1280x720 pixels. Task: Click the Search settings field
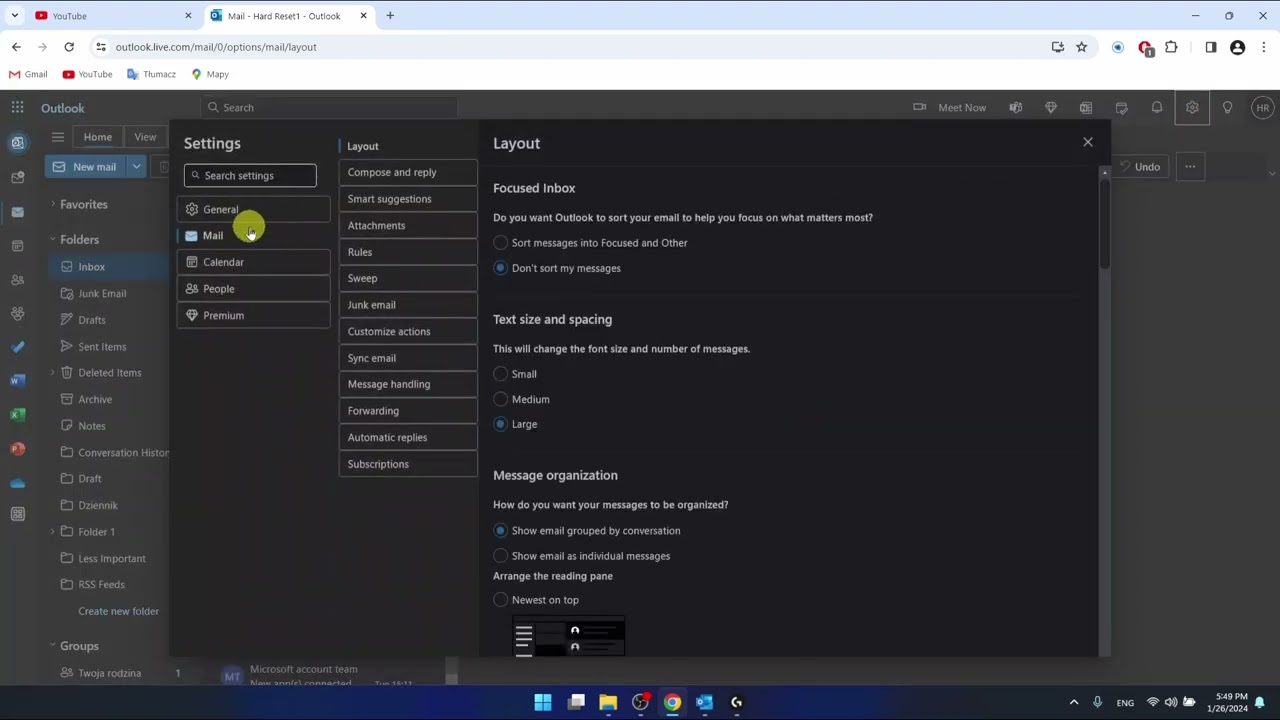point(250,176)
